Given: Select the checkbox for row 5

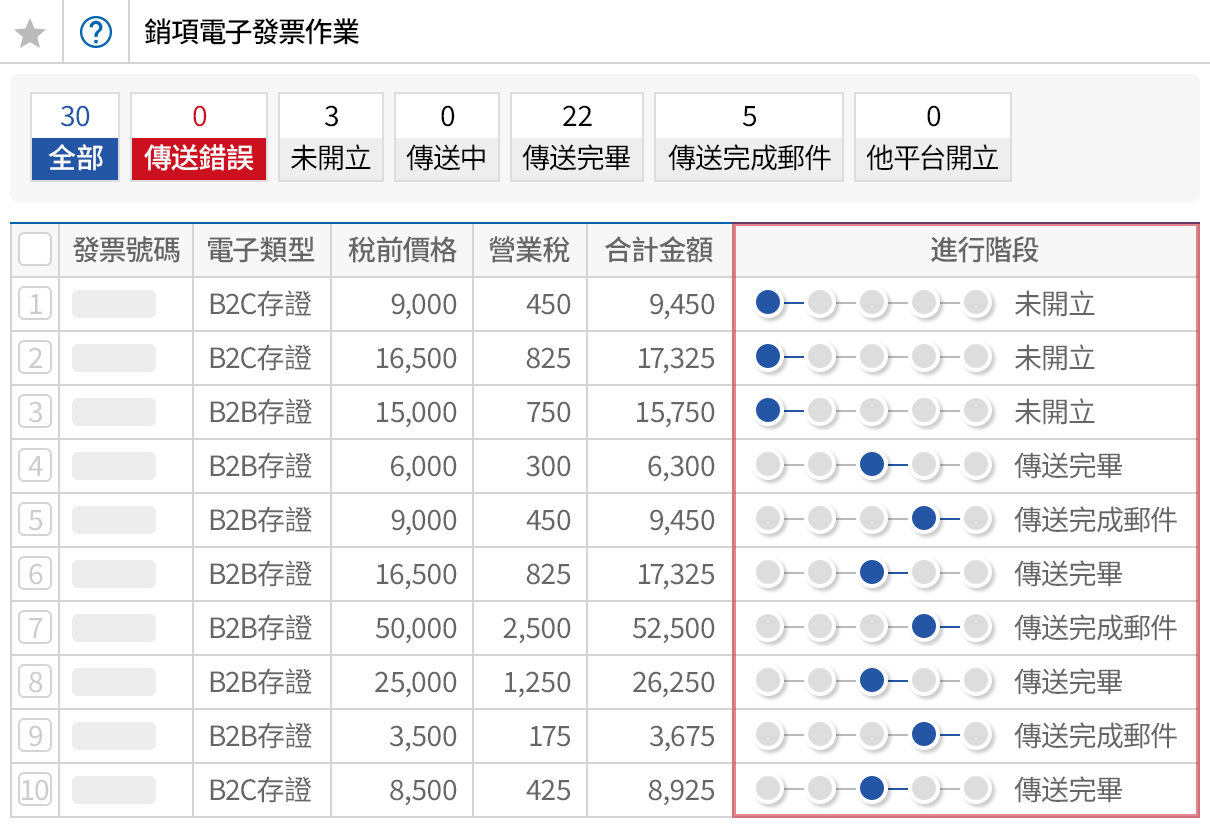Looking at the screenshot, I should pos(35,519).
